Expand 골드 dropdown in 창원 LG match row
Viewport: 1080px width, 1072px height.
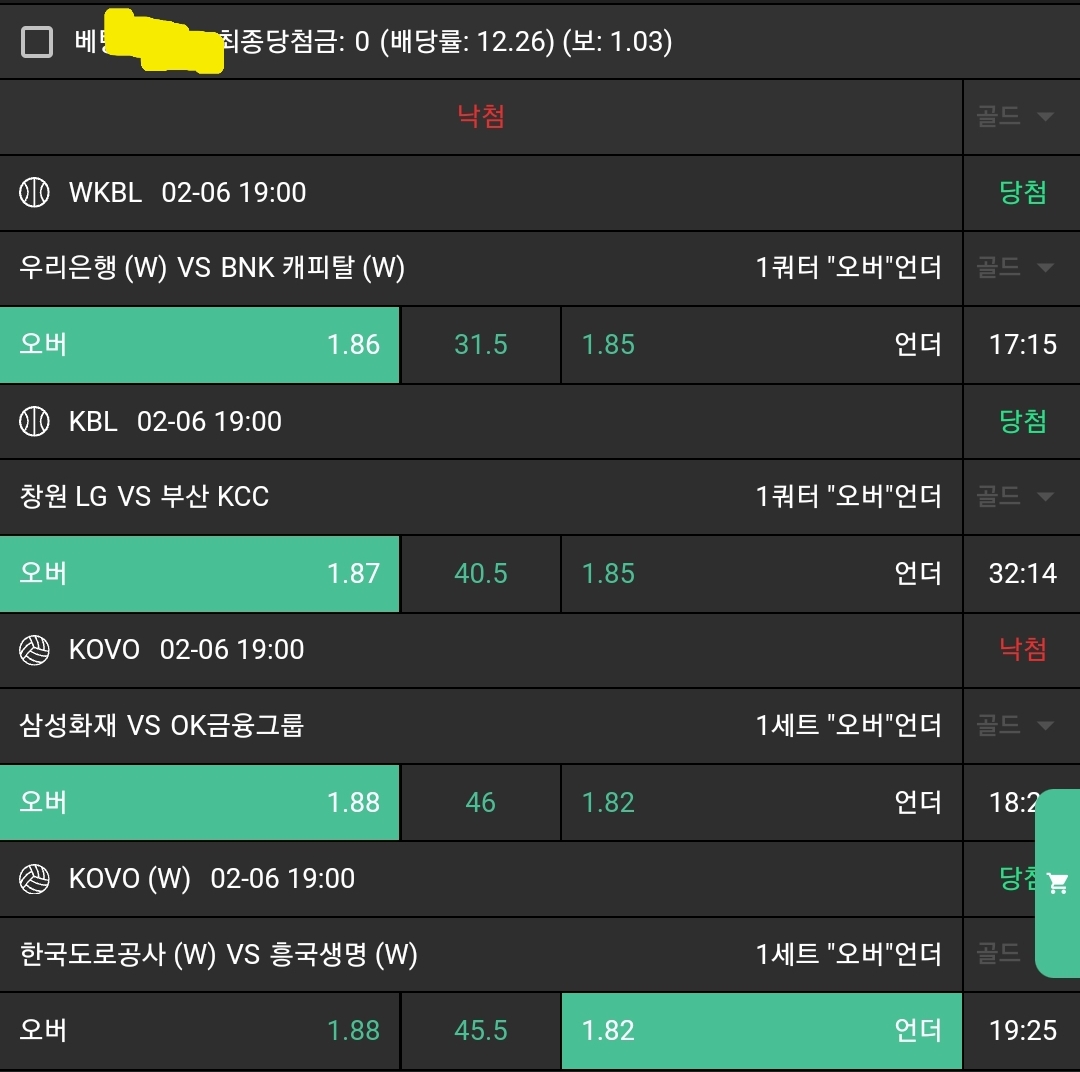point(1016,496)
